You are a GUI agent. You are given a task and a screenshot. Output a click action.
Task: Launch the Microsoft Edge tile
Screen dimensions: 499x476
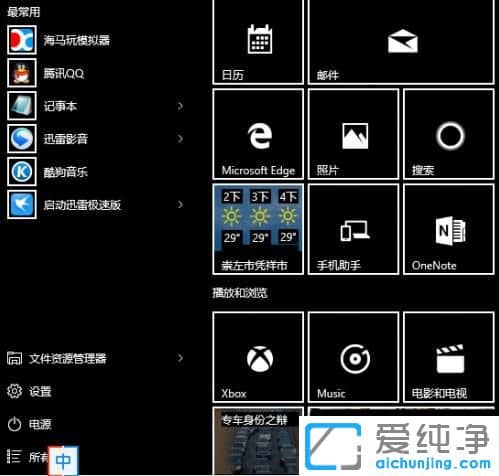click(258, 134)
